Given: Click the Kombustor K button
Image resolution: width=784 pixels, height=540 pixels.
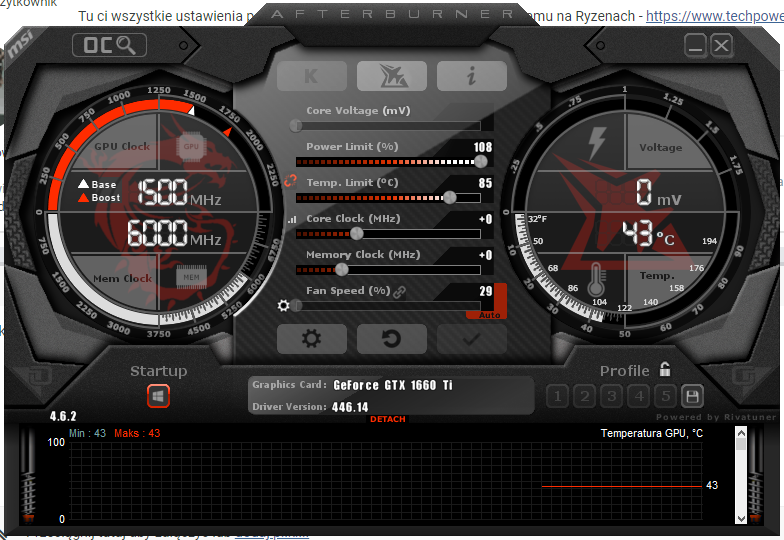Looking at the screenshot, I should pos(311,76).
